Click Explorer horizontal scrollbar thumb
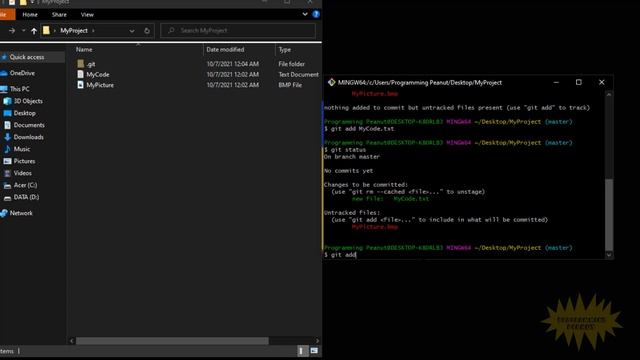Screen dimensions: 640x360 172,340
